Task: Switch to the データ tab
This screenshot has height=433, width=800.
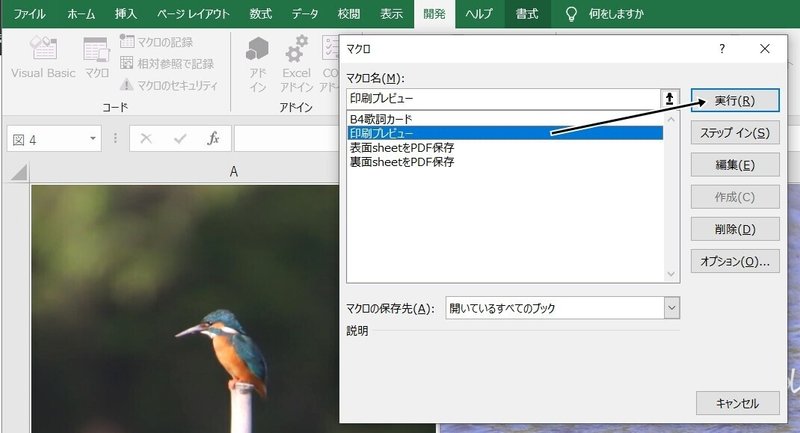Action: coord(305,14)
